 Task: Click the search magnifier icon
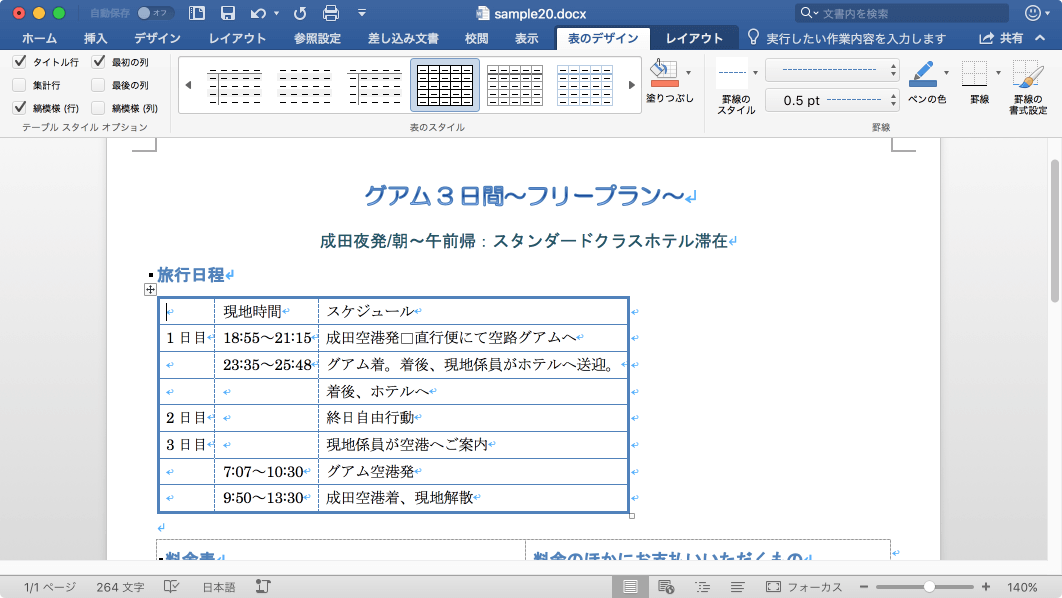tap(806, 13)
